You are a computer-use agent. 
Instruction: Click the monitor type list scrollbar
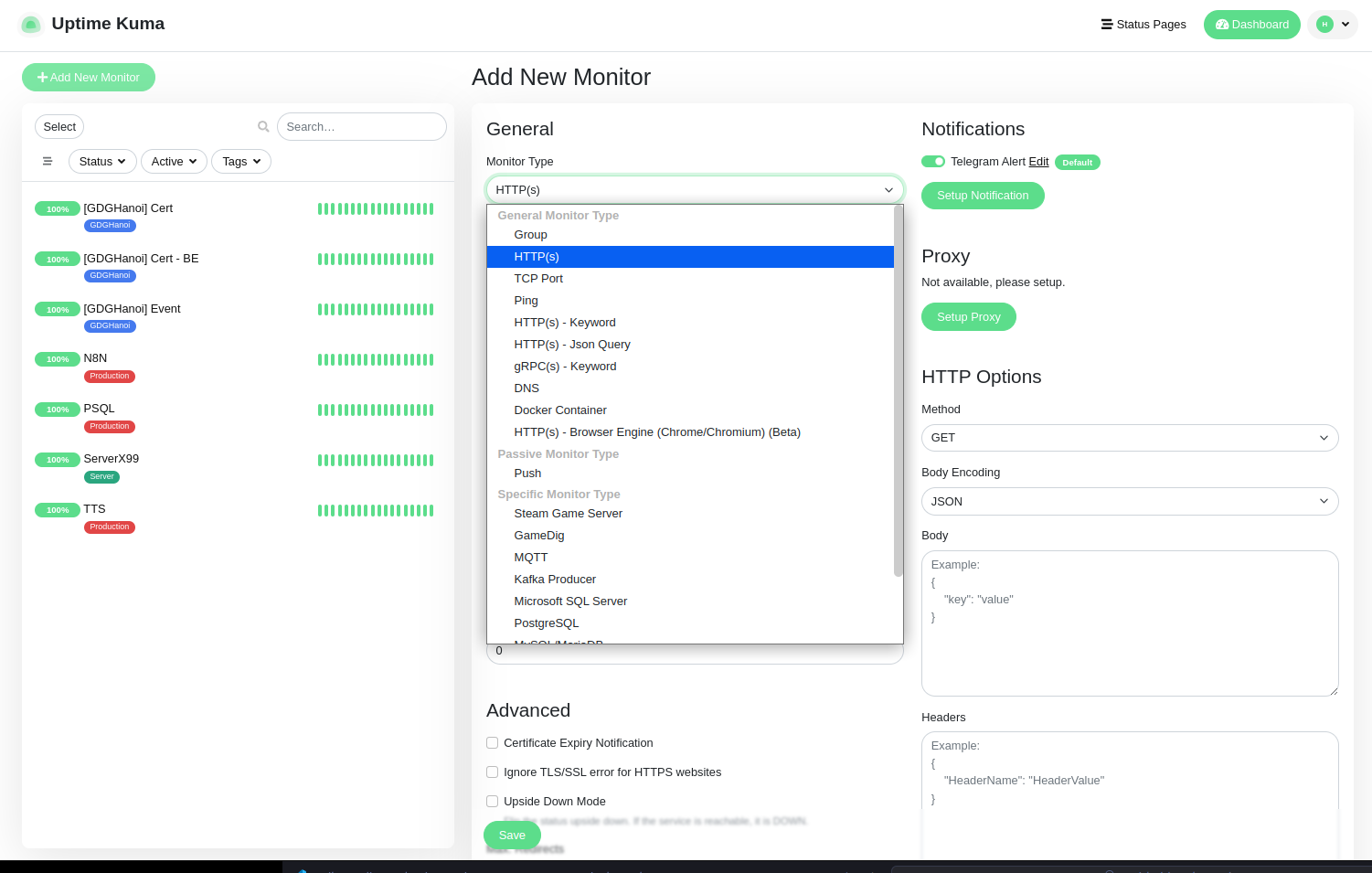click(x=899, y=391)
